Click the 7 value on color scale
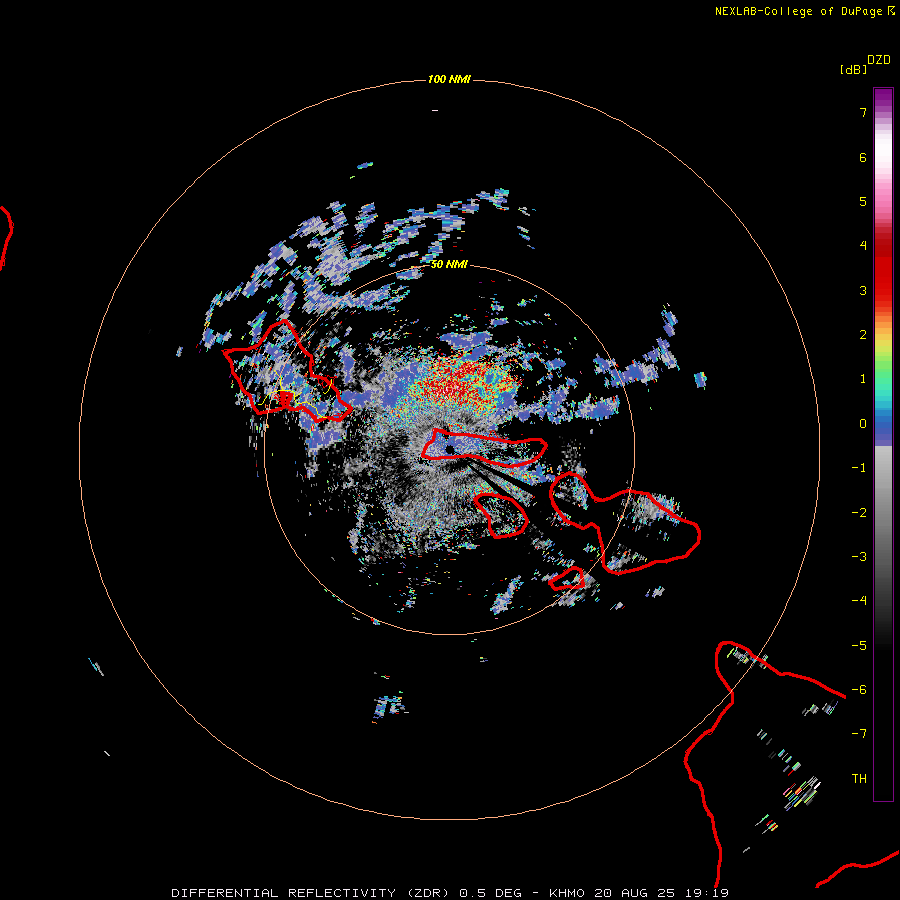 pos(863,113)
